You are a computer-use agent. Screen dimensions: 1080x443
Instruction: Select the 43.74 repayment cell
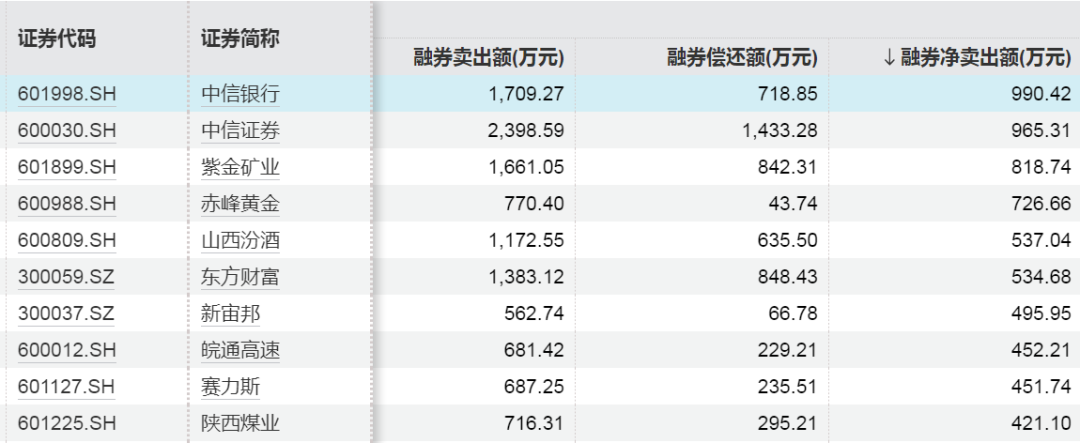point(793,204)
